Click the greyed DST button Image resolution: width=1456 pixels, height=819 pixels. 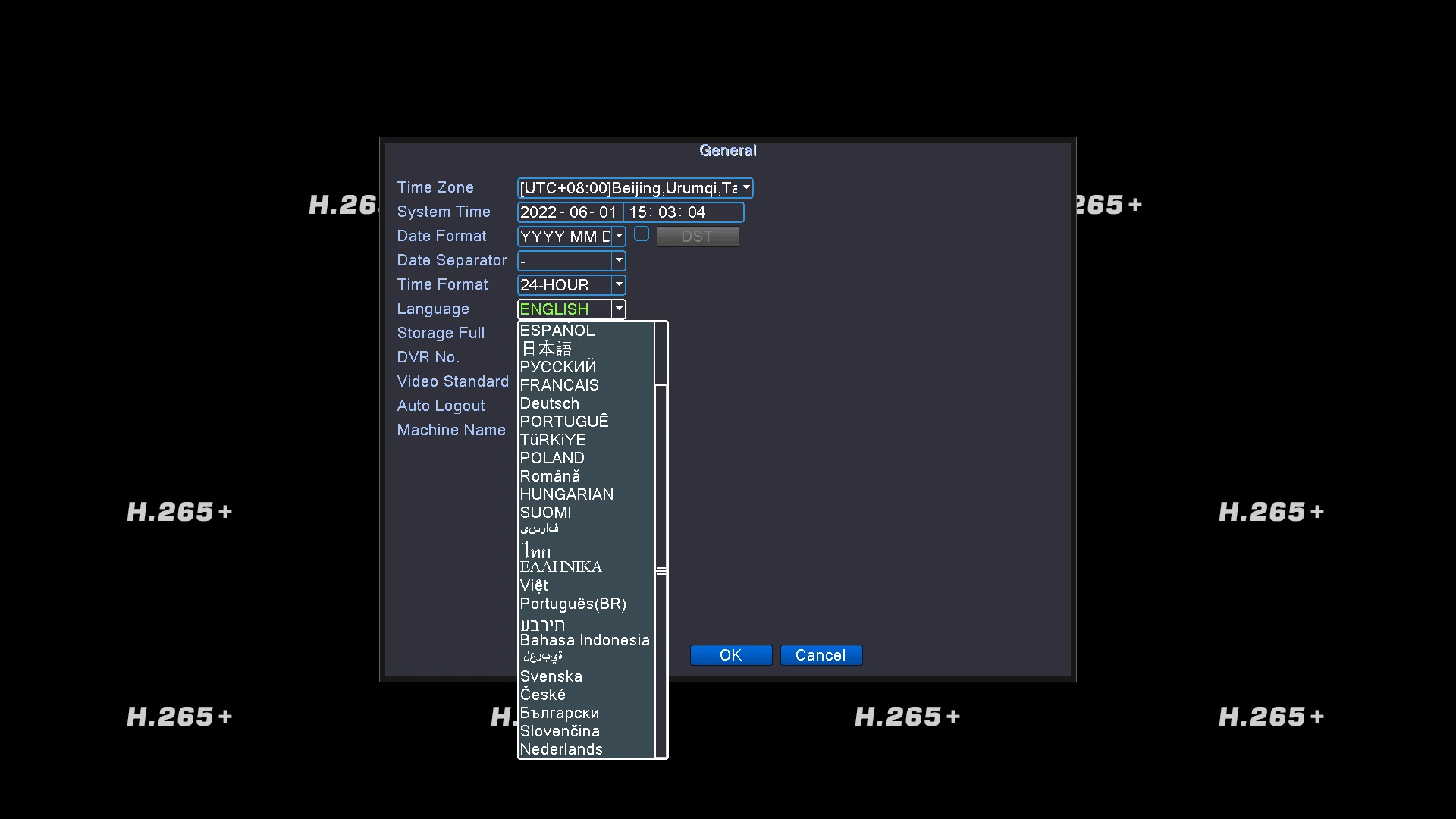click(x=697, y=237)
